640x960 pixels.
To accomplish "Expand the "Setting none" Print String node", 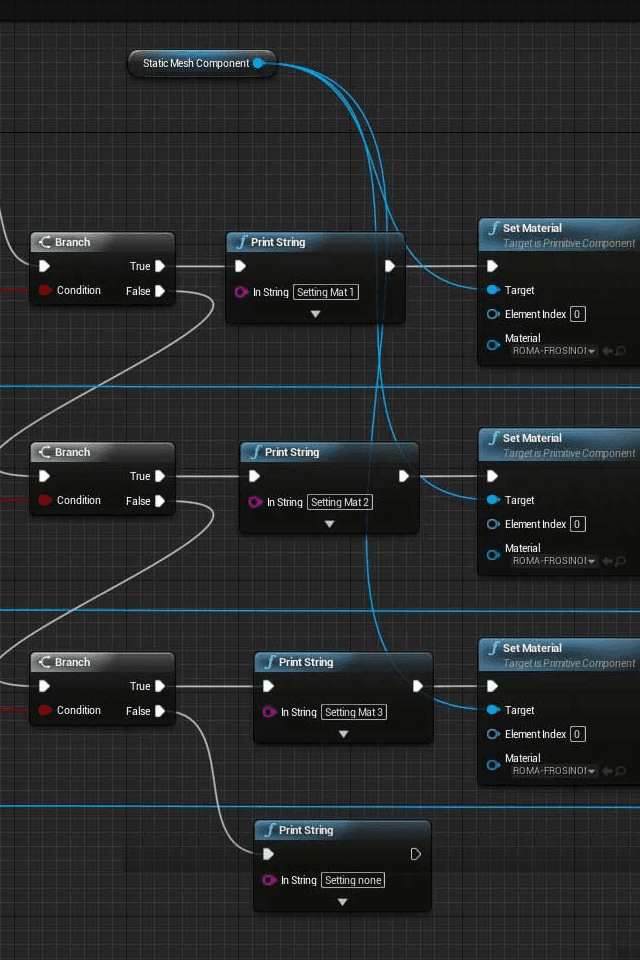I will pyautogui.click(x=342, y=902).
